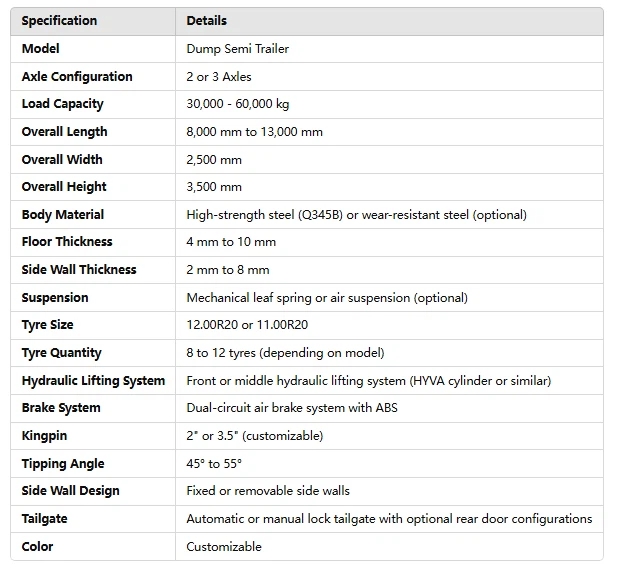617x574 pixels.
Task: Click the "3,500 mm" height value
Action: pos(214,187)
